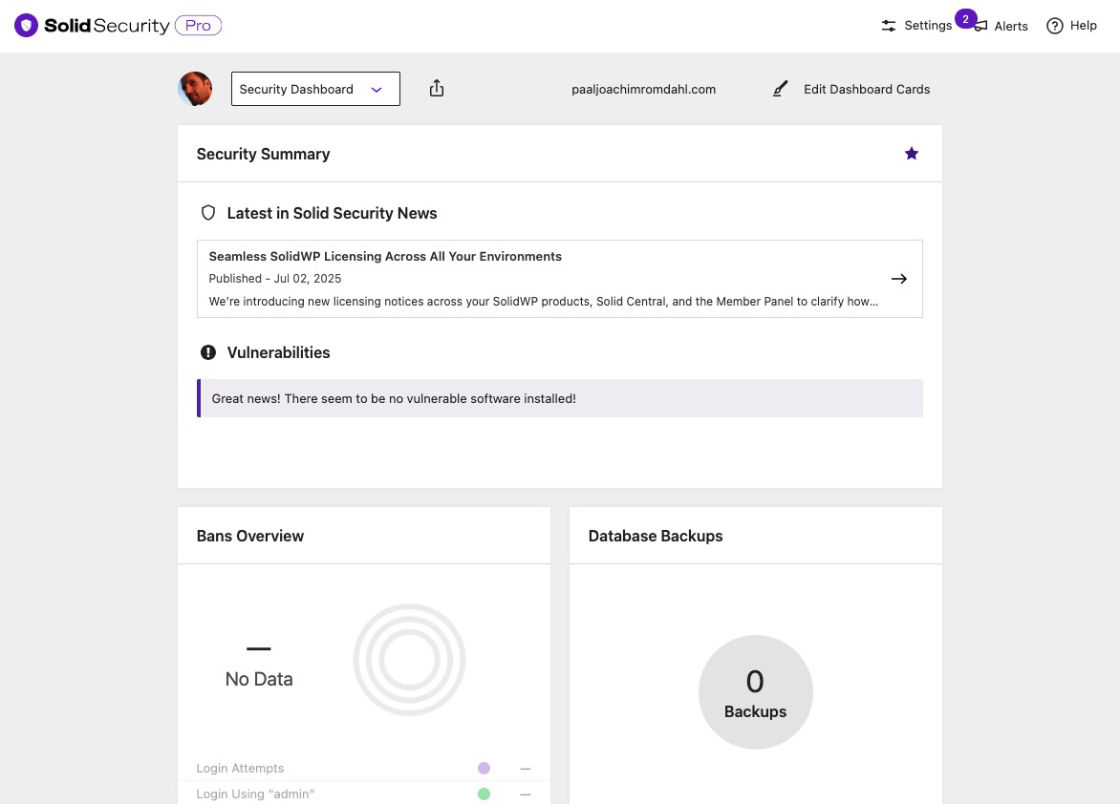Click the arrow icon on news item
Screen dimensions: 1120x804
[x=899, y=279]
